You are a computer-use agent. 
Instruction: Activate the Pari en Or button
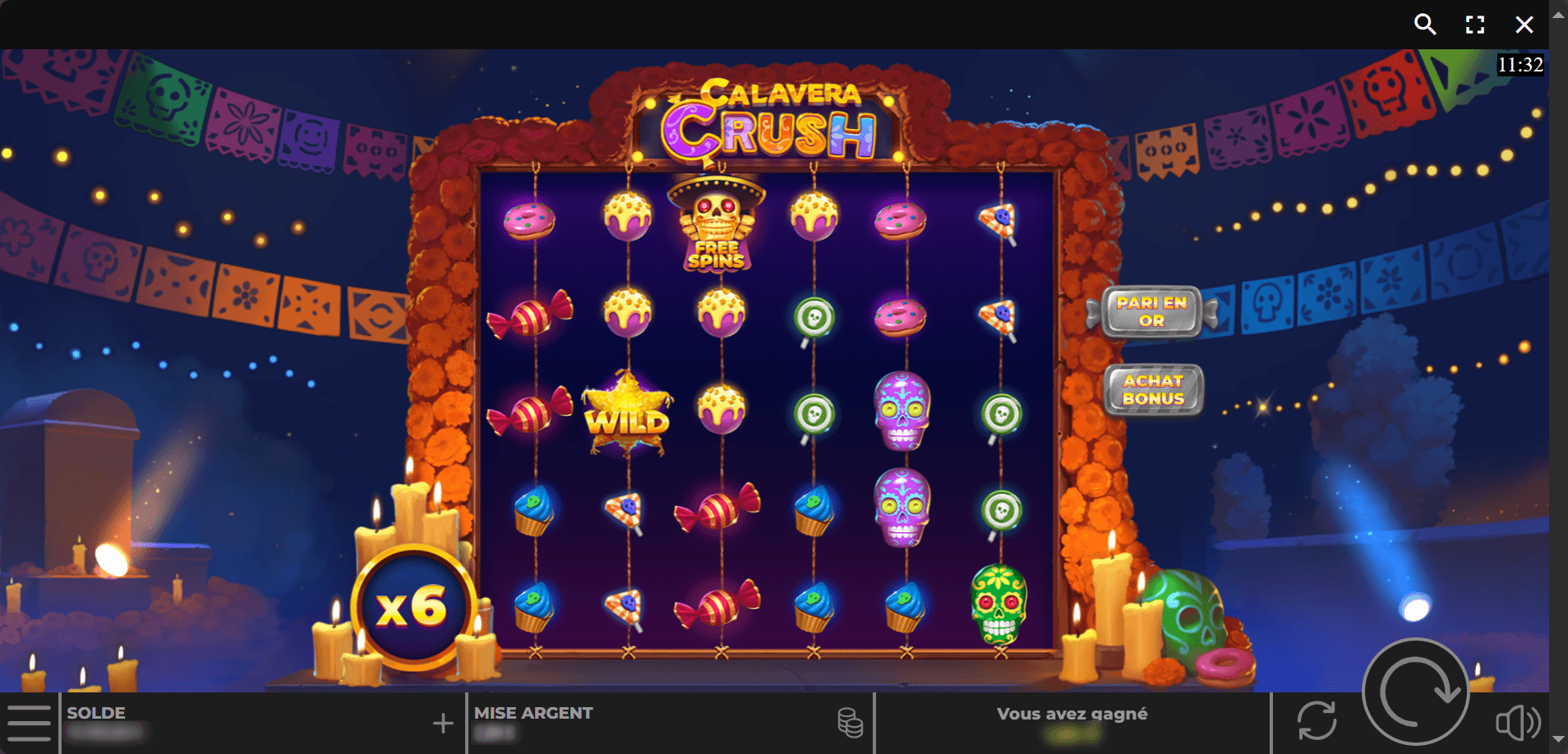(x=1151, y=311)
